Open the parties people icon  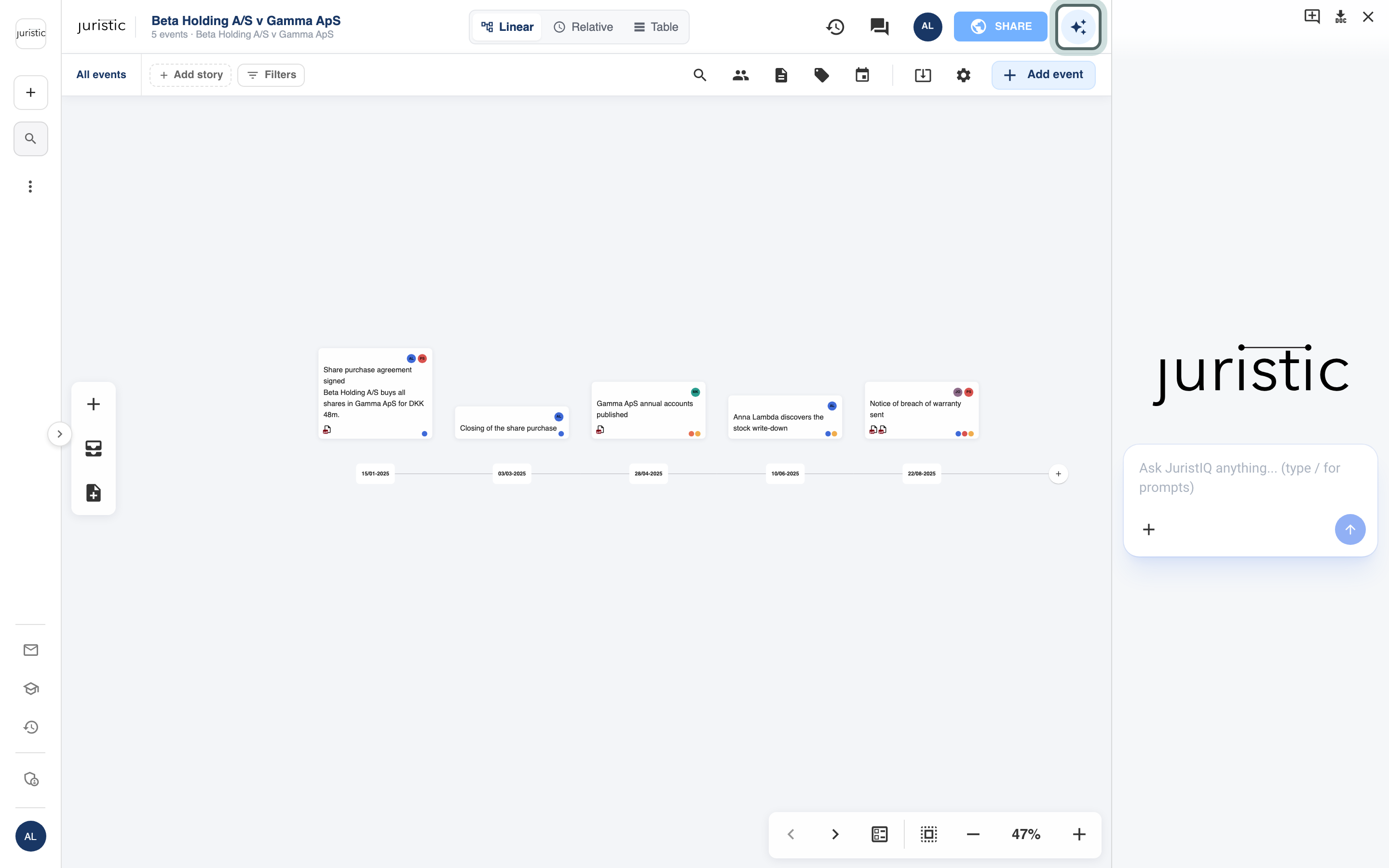coord(740,75)
